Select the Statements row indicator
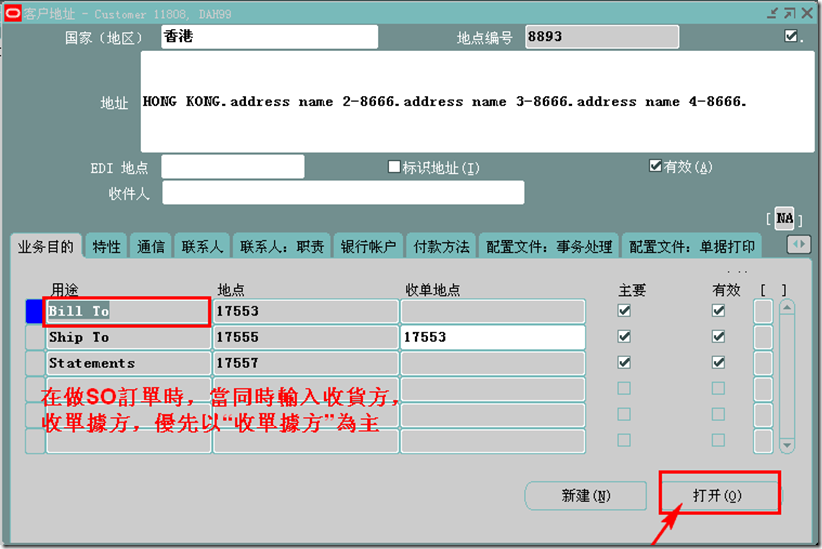 (35, 363)
